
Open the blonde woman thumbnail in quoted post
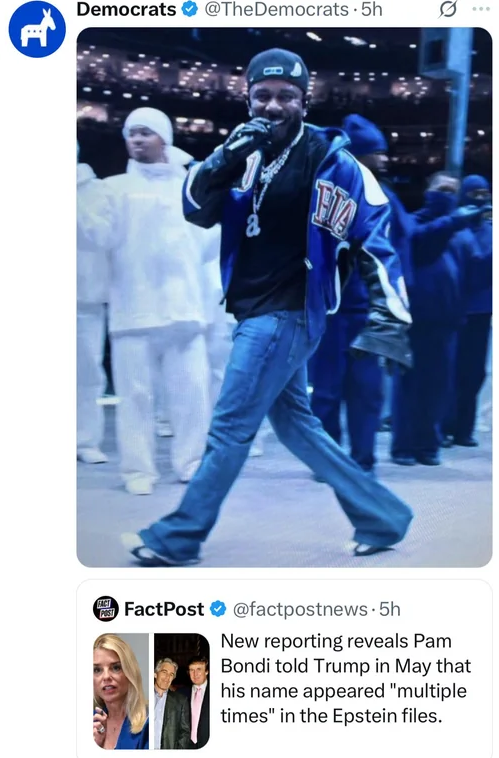121,691
